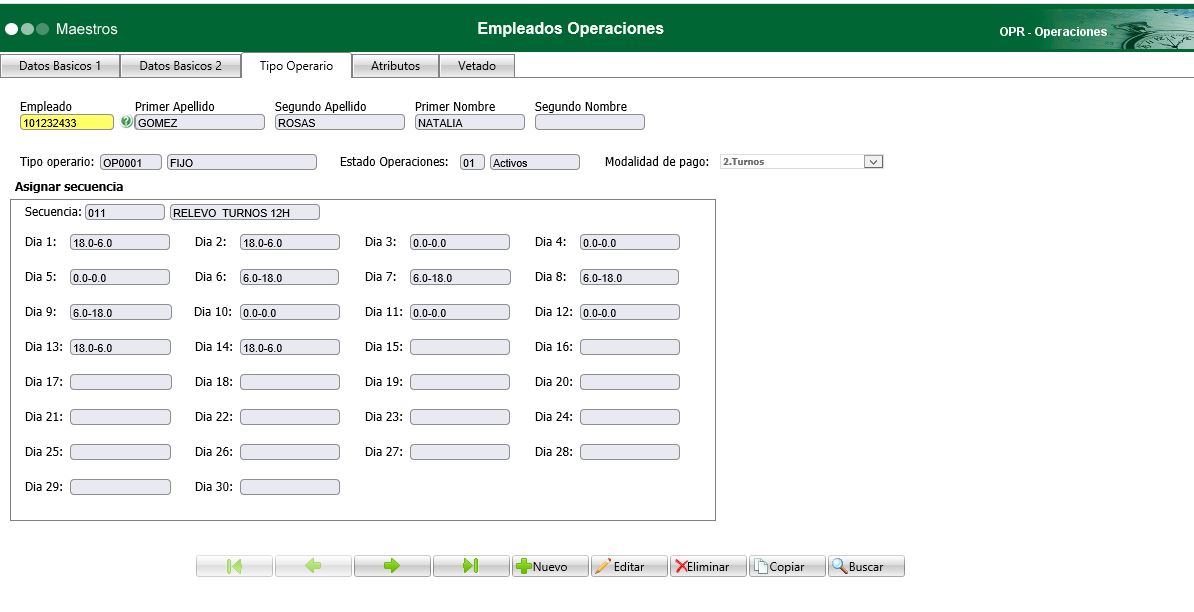Click the empty Dia 29 field

click(120, 487)
